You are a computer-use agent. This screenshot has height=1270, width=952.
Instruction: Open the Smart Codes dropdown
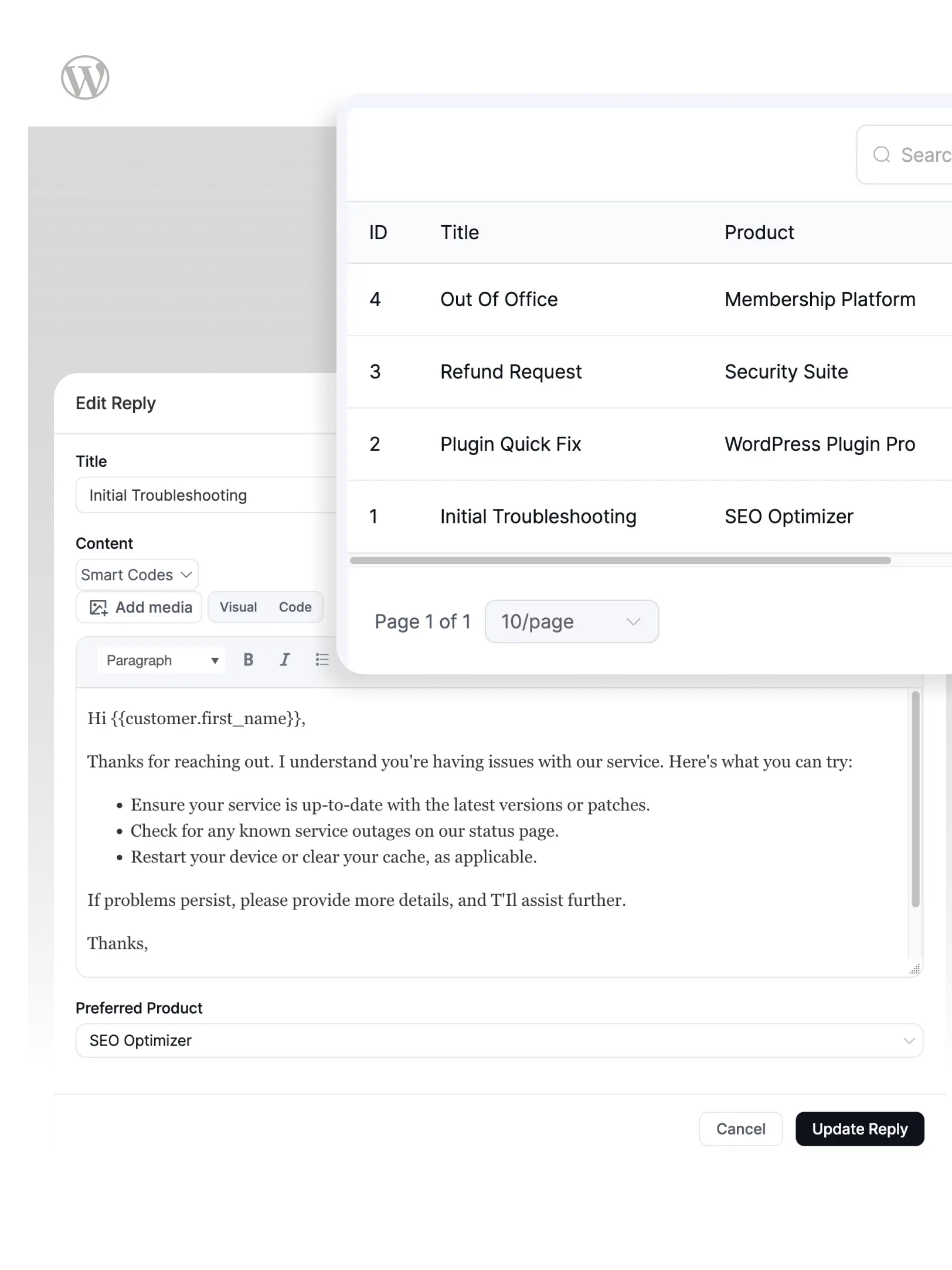tap(137, 575)
